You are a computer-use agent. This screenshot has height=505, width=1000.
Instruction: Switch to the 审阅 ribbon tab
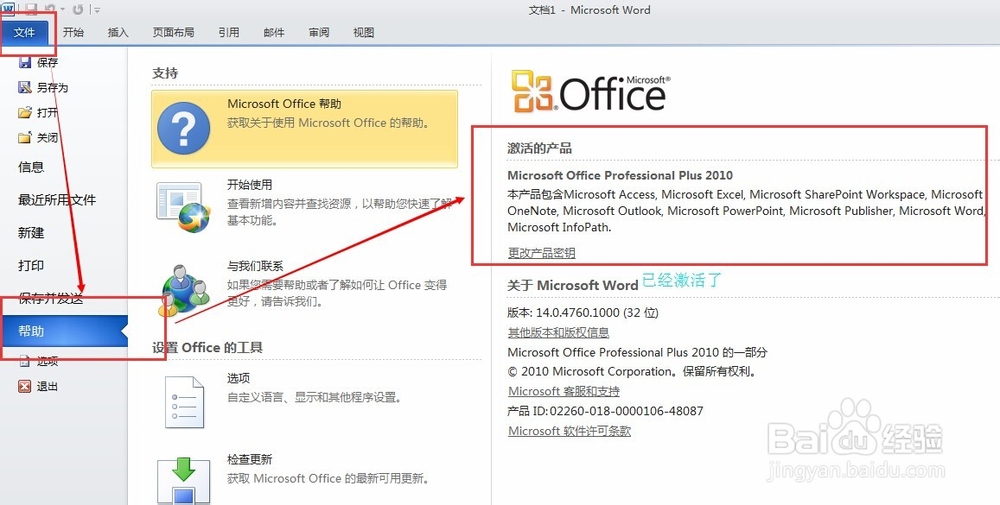click(319, 32)
